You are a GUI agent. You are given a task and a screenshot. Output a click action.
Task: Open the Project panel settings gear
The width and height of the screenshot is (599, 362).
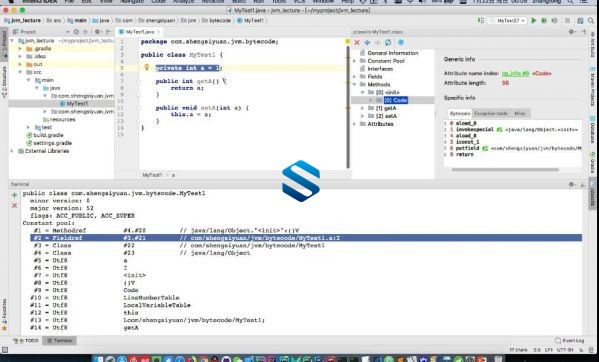tap(98, 32)
